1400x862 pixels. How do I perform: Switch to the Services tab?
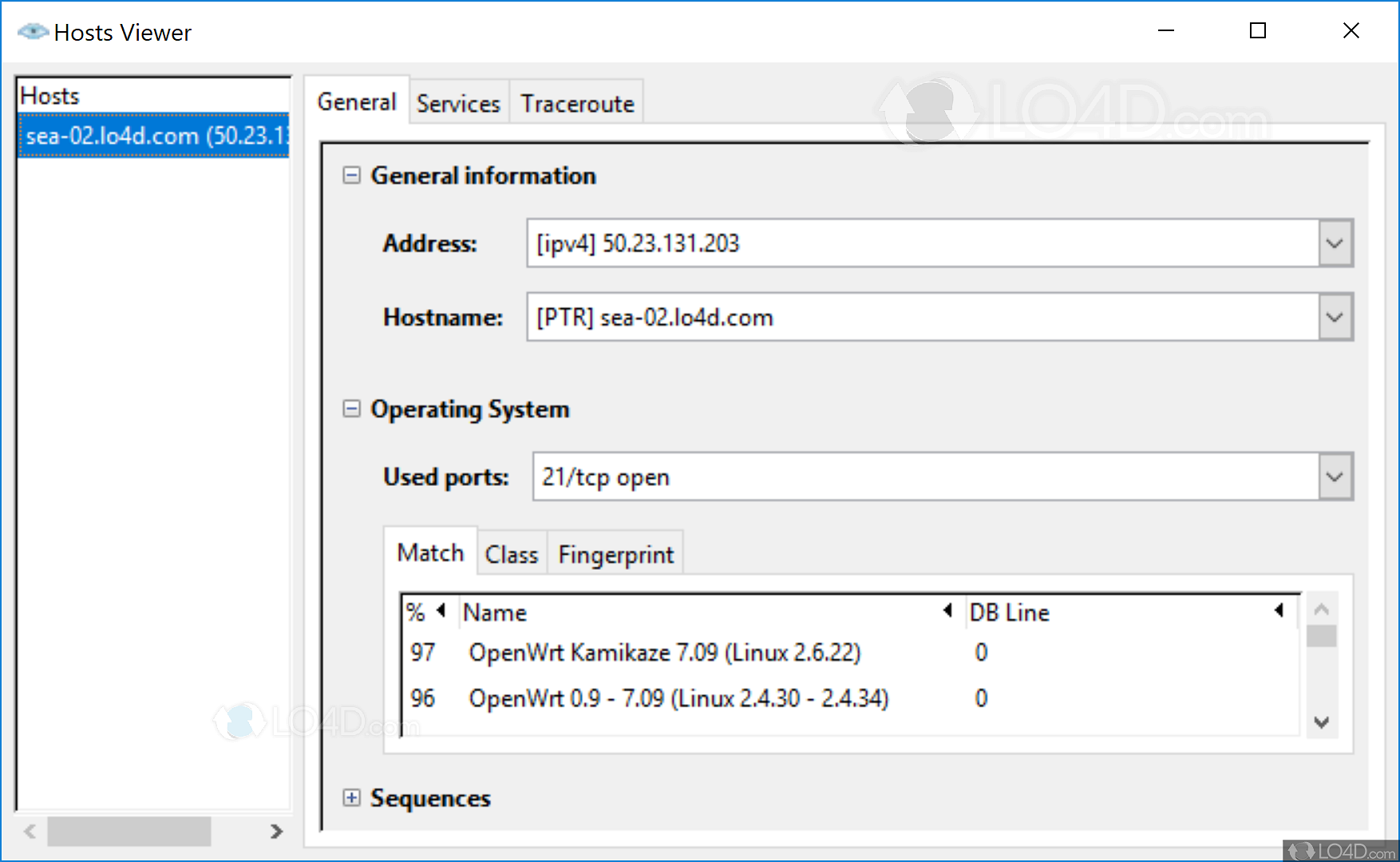point(458,104)
